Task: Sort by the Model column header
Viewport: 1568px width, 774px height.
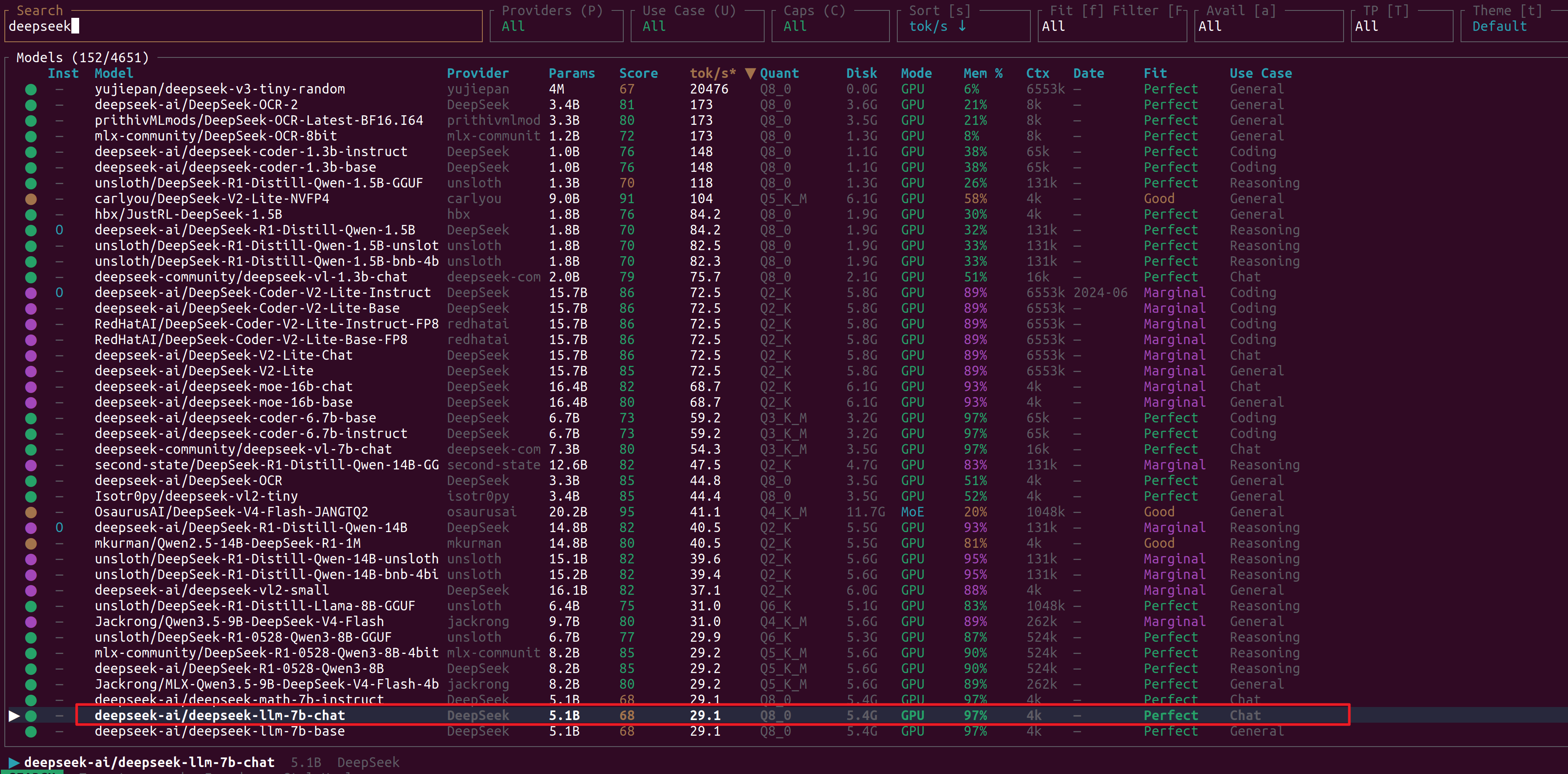Action: 114,73
